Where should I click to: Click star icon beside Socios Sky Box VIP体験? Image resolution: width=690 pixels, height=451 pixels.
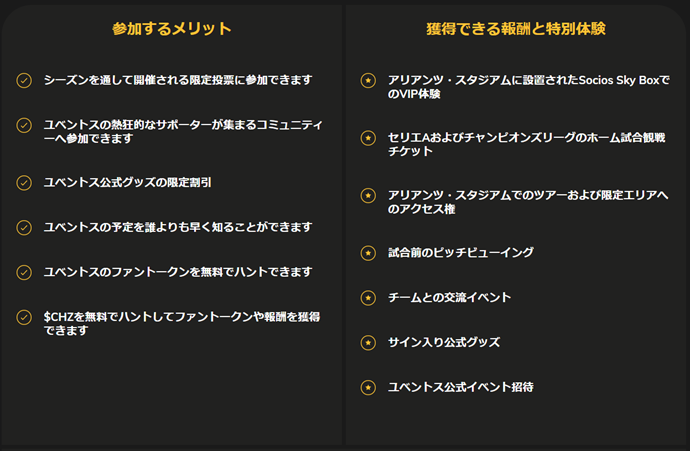[368, 81]
